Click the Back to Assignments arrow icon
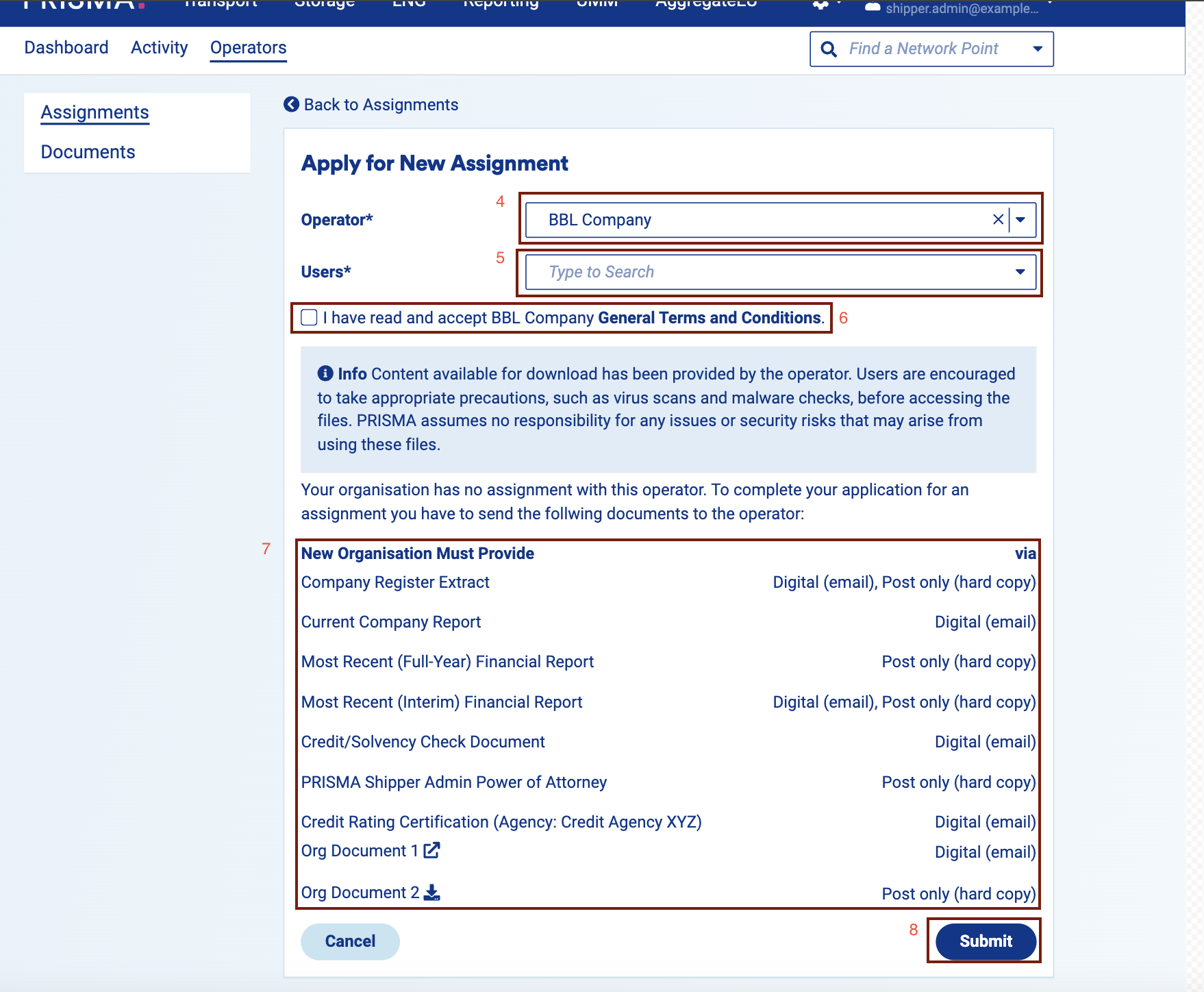Viewport: 1204px width, 992px height. 292,104
